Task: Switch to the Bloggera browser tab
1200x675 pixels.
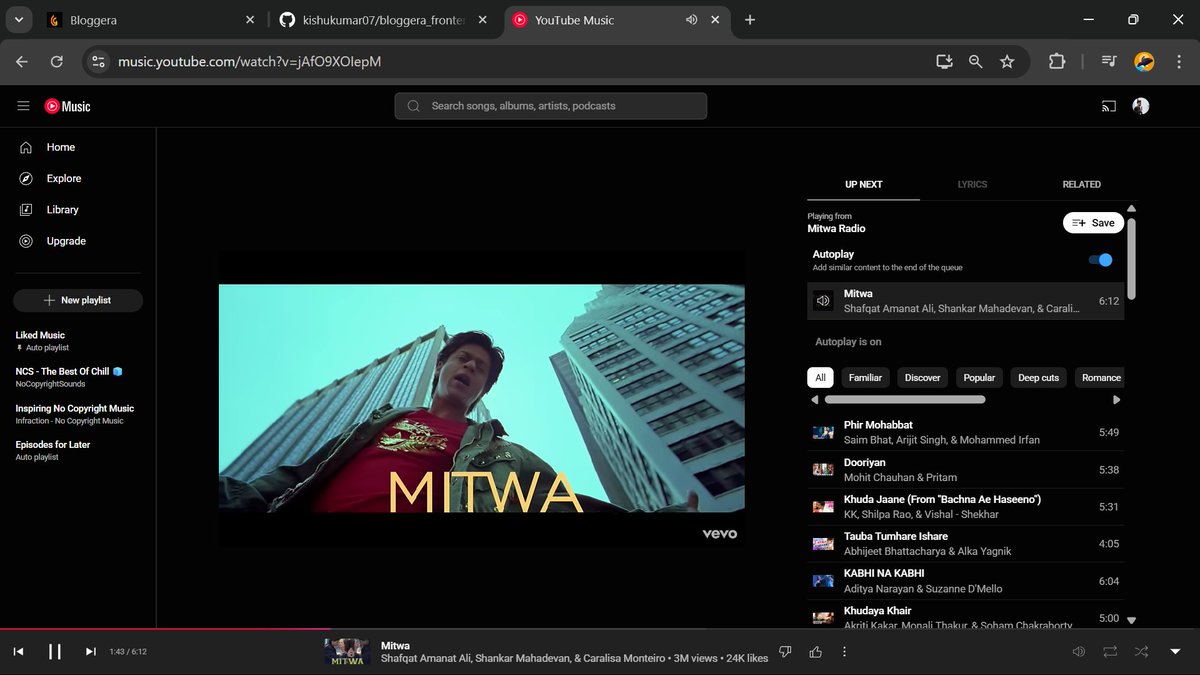Action: [x=150, y=20]
